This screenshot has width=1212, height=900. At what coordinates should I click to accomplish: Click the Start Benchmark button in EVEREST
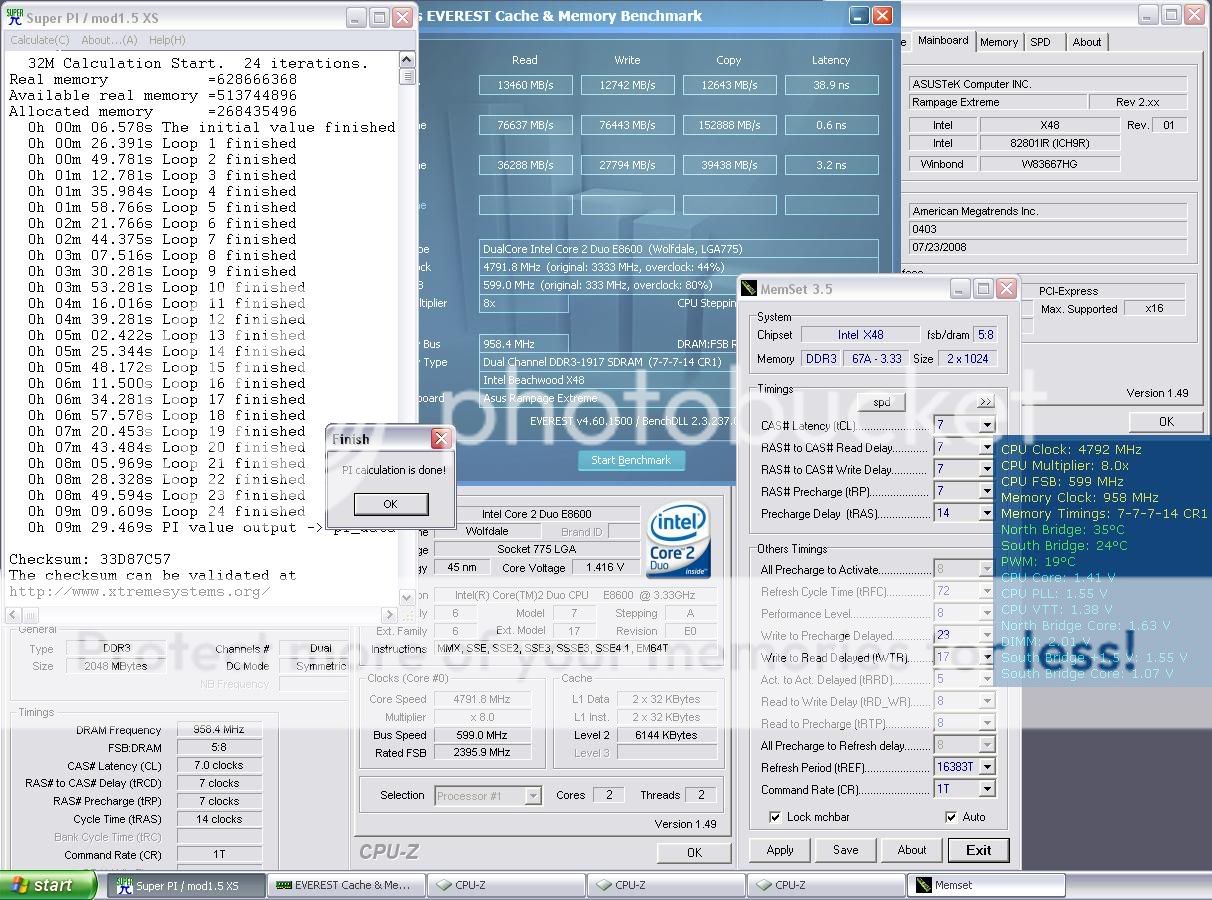(631, 460)
